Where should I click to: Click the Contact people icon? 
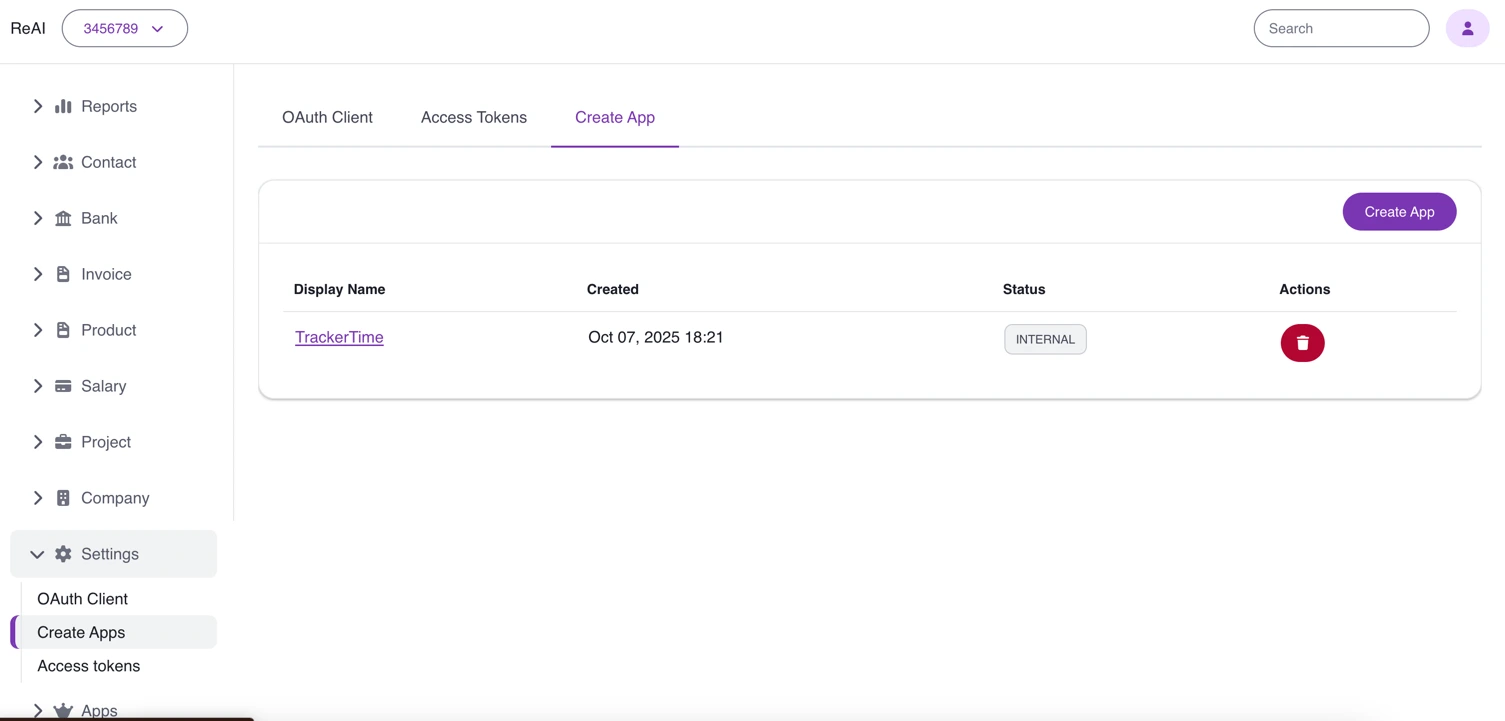[63, 162]
